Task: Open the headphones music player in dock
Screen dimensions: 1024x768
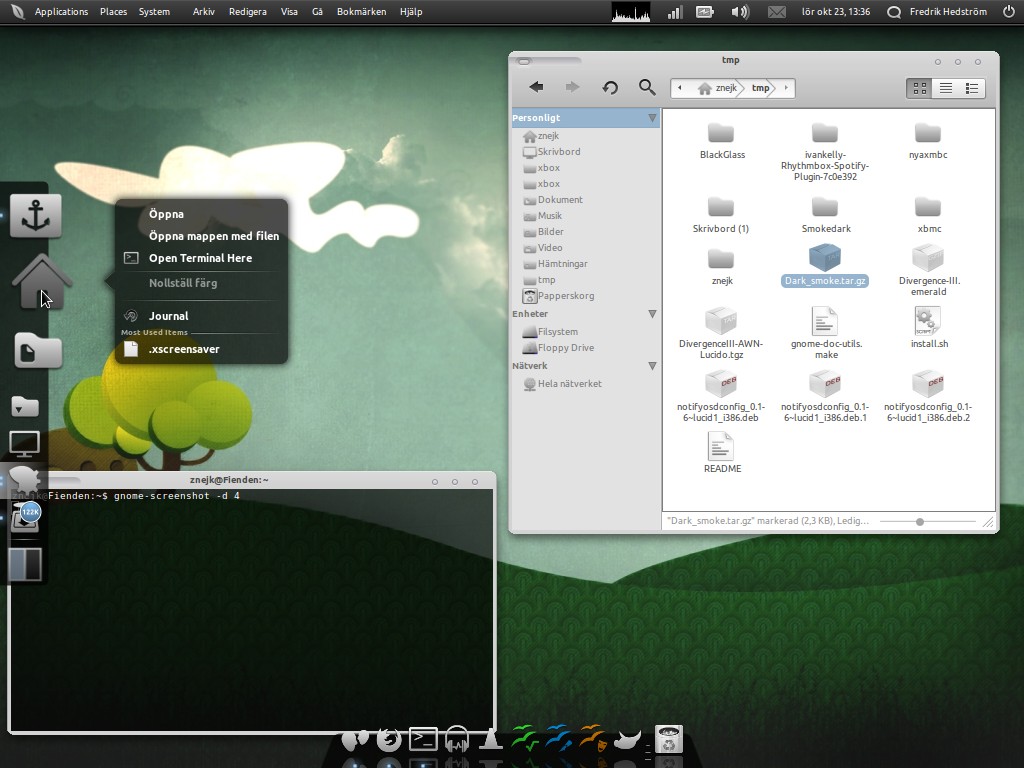Action: [456, 739]
